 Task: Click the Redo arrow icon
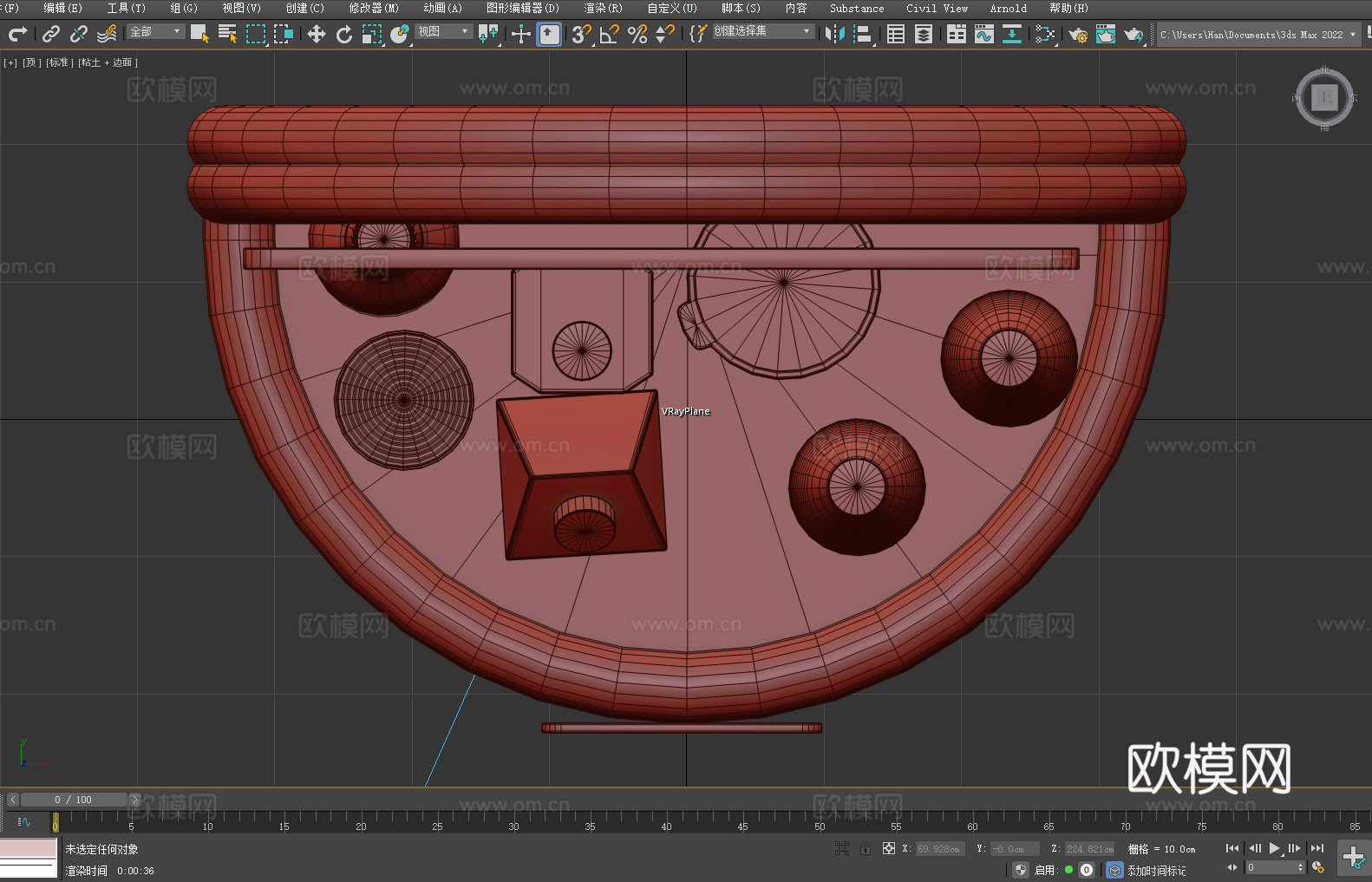click(17, 34)
